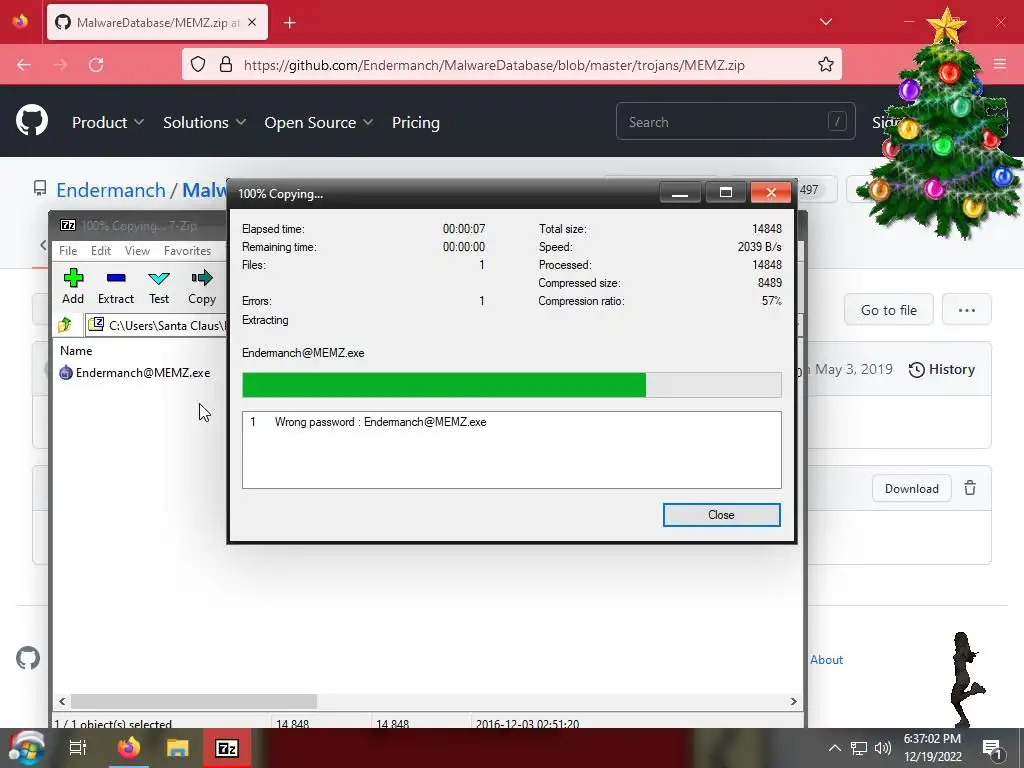The height and width of the screenshot is (768, 1024).
Task: Click the taskbar clock and date
Action: tap(932, 748)
